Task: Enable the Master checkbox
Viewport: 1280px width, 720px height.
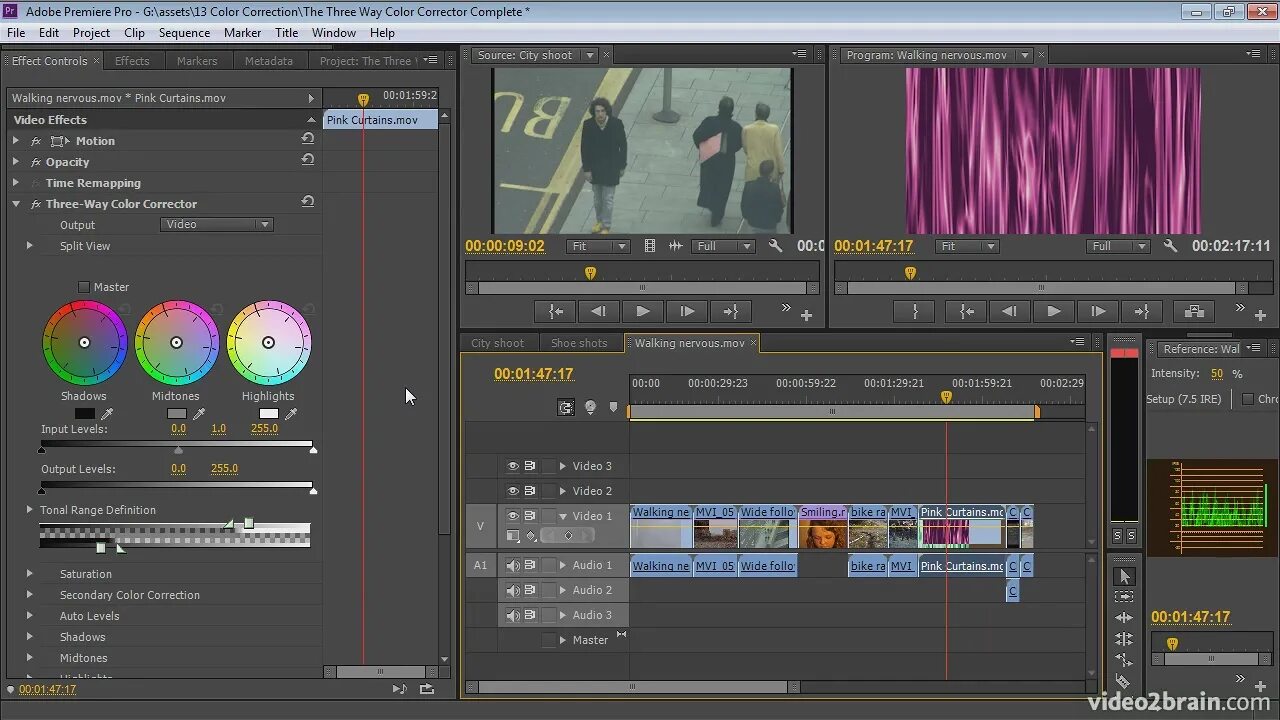Action: pos(84,287)
